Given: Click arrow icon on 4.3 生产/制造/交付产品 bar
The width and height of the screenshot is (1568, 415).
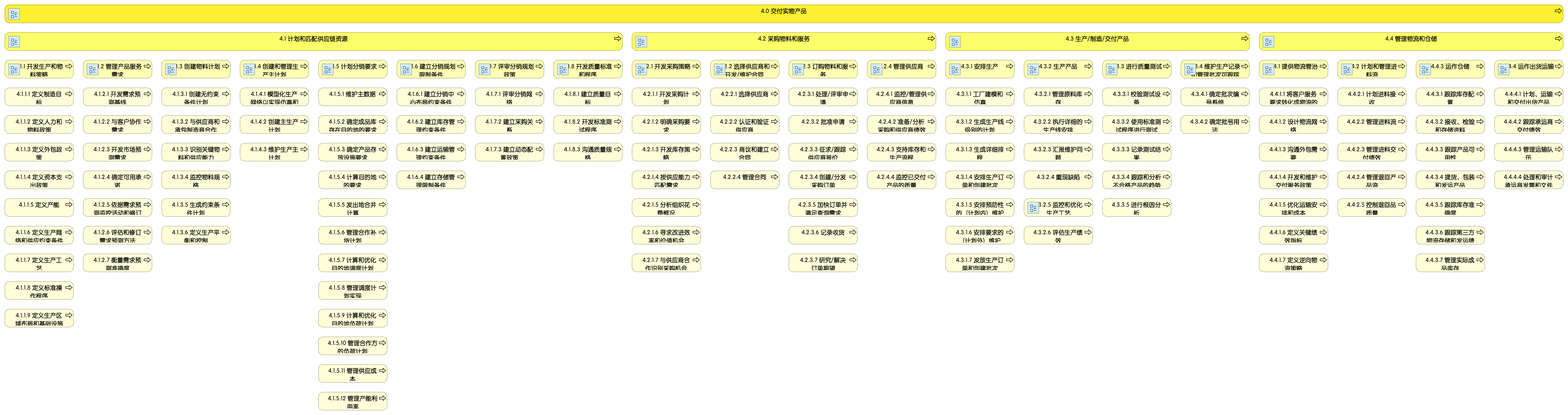Looking at the screenshot, I should coord(1244,38).
